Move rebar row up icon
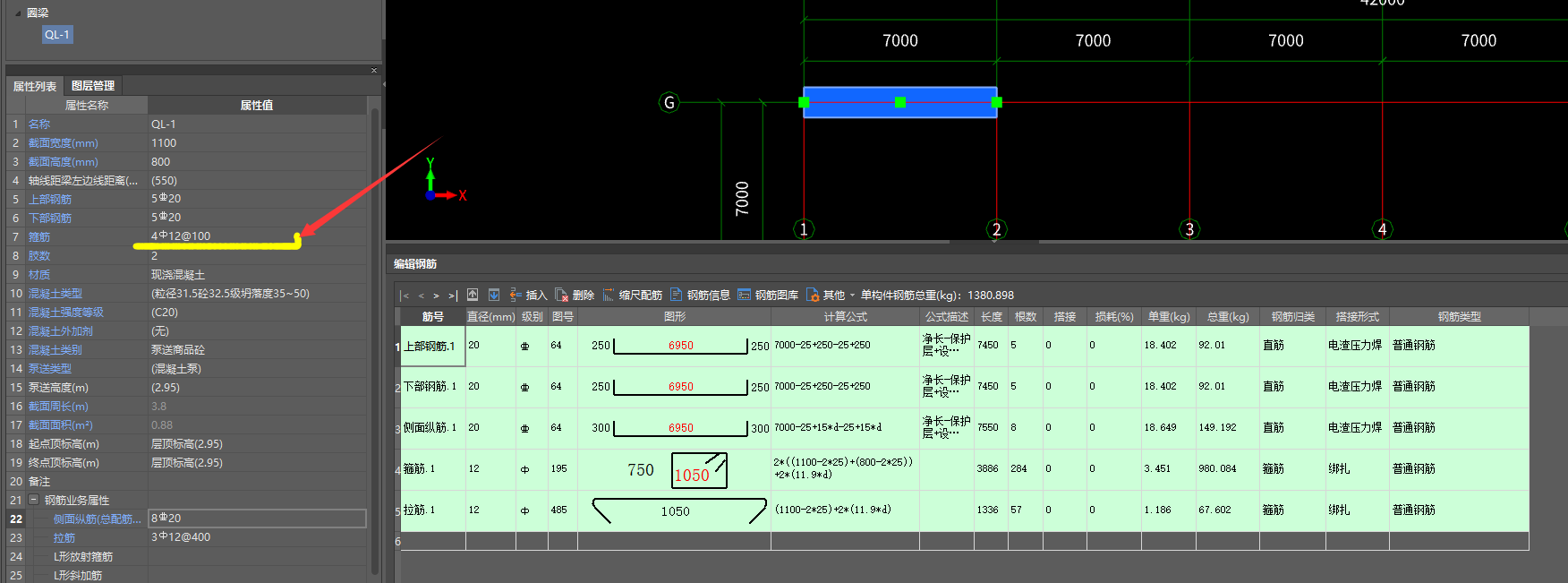Viewport: 1568px width, 583px height. 473,295
